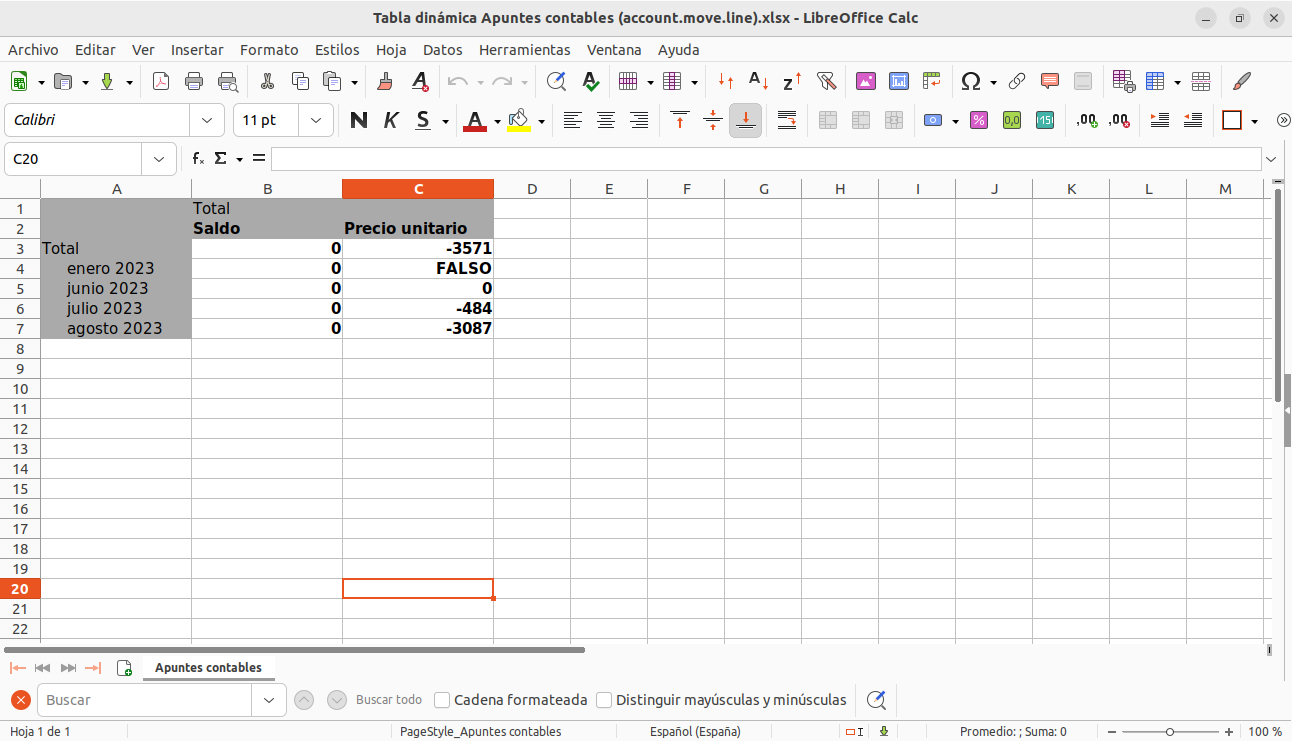This screenshot has height=741, width=1292.
Task: Select the Apuntes contables sheet tab
Action: [208, 667]
